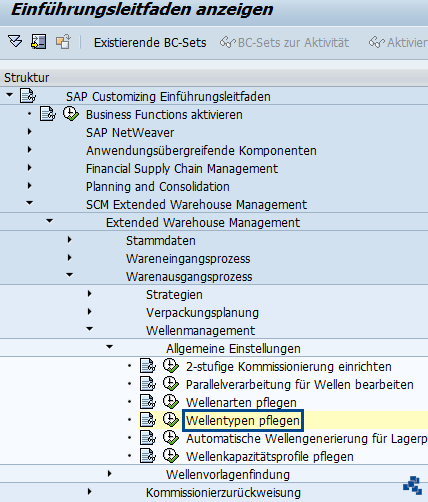Collapse Allgemeine Einstellungen node
The height and width of the screenshot is (502, 428).
tap(110, 347)
